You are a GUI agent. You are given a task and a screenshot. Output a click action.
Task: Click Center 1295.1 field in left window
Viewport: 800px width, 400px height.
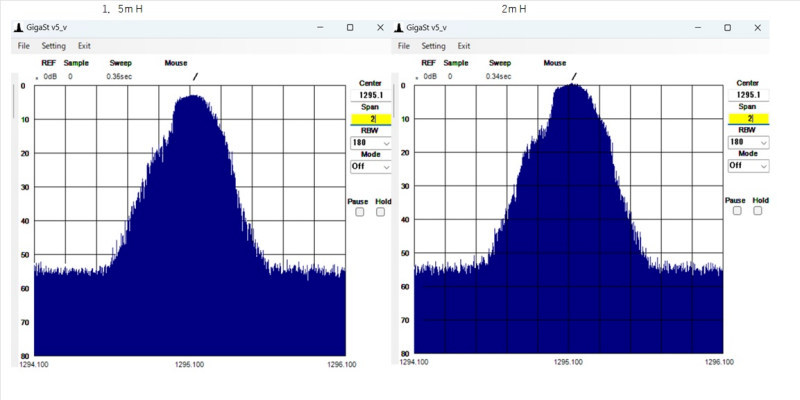tap(371, 95)
